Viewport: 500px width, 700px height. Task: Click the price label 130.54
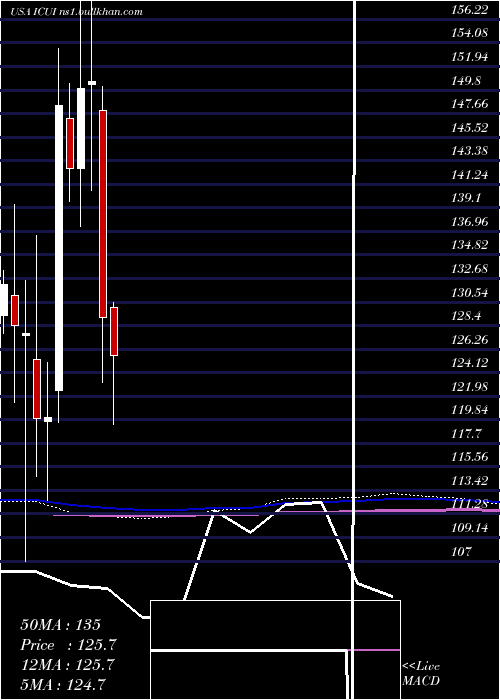pyautogui.click(x=470, y=293)
